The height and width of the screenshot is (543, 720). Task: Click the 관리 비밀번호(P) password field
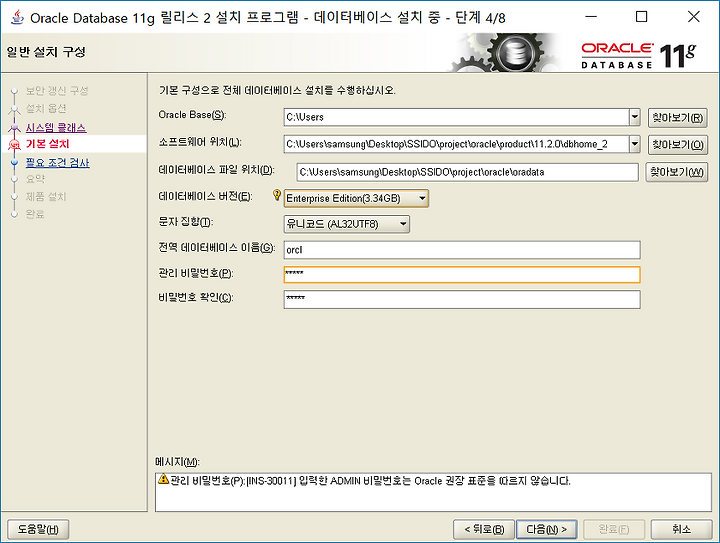pyautogui.click(x=462, y=274)
